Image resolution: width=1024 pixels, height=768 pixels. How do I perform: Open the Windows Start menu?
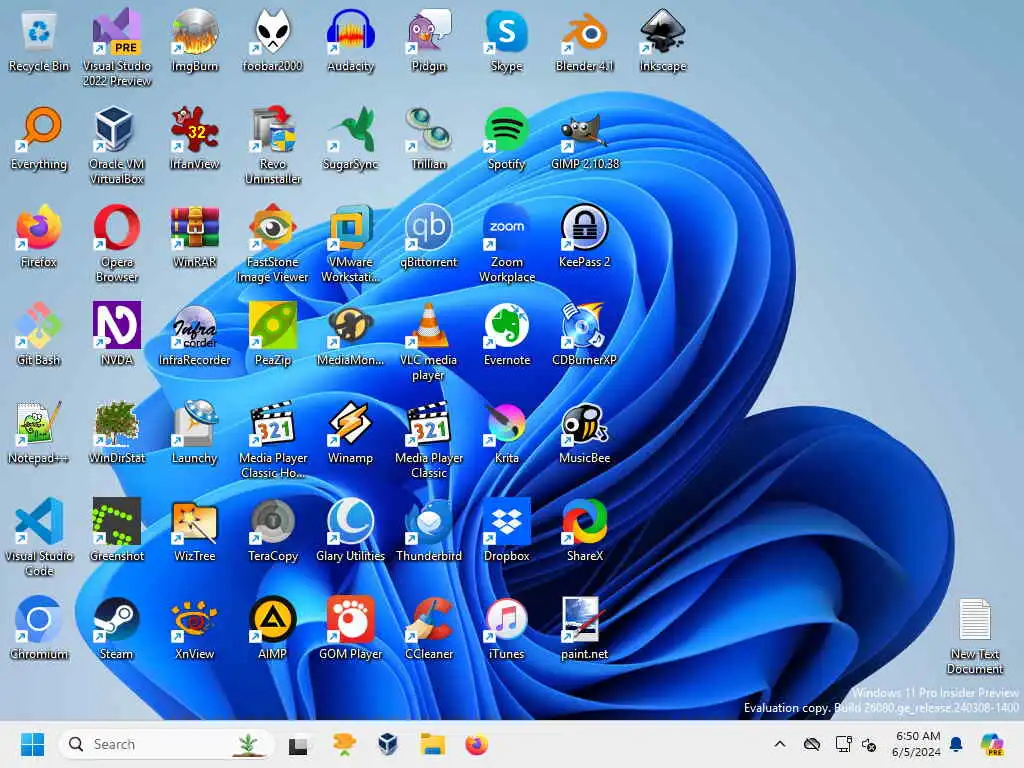[x=32, y=744]
